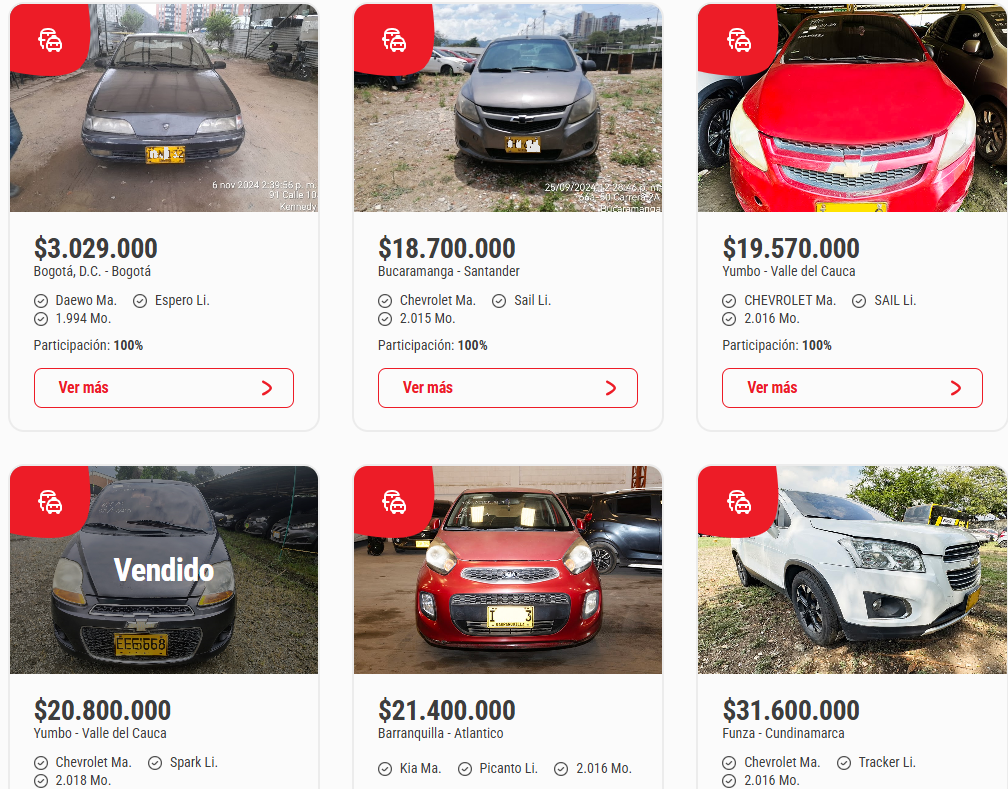1008x789 pixels.
Task: Click the Vendido Spark car photo
Action: coord(164,570)
